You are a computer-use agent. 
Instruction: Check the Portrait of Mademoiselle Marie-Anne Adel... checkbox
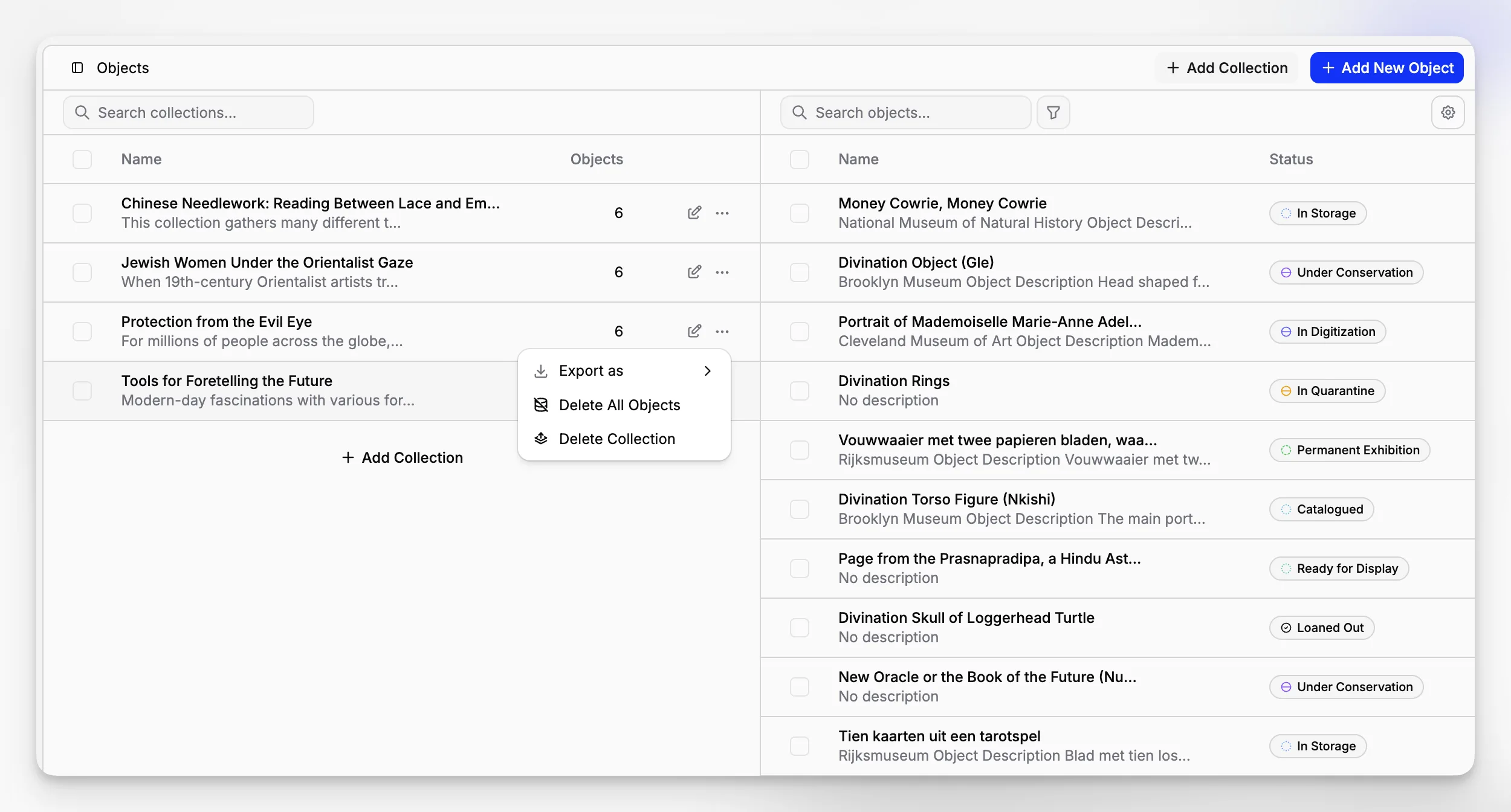coord(800,332)
